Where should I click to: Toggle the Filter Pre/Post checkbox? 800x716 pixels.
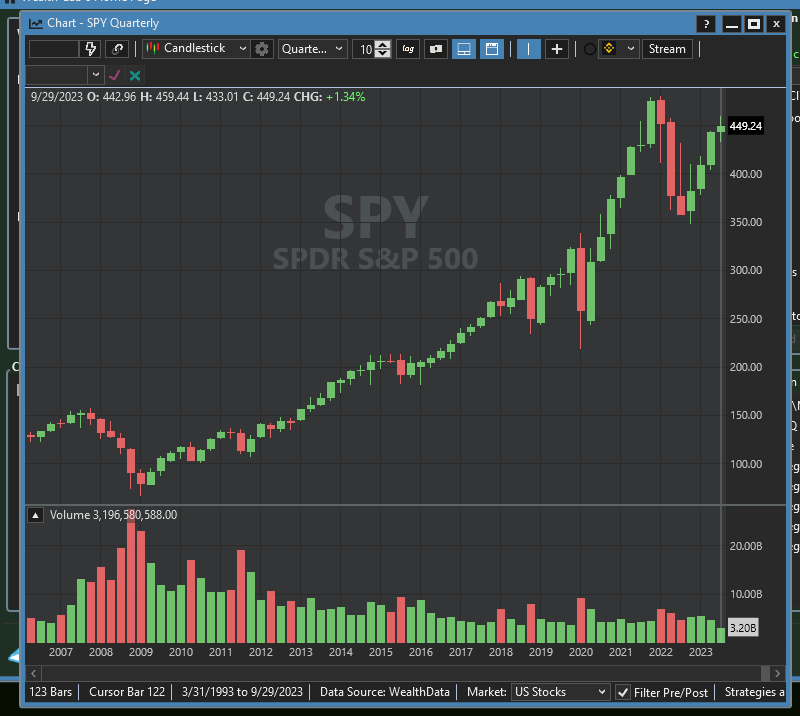pyautogui.click(x=623, y=692)
